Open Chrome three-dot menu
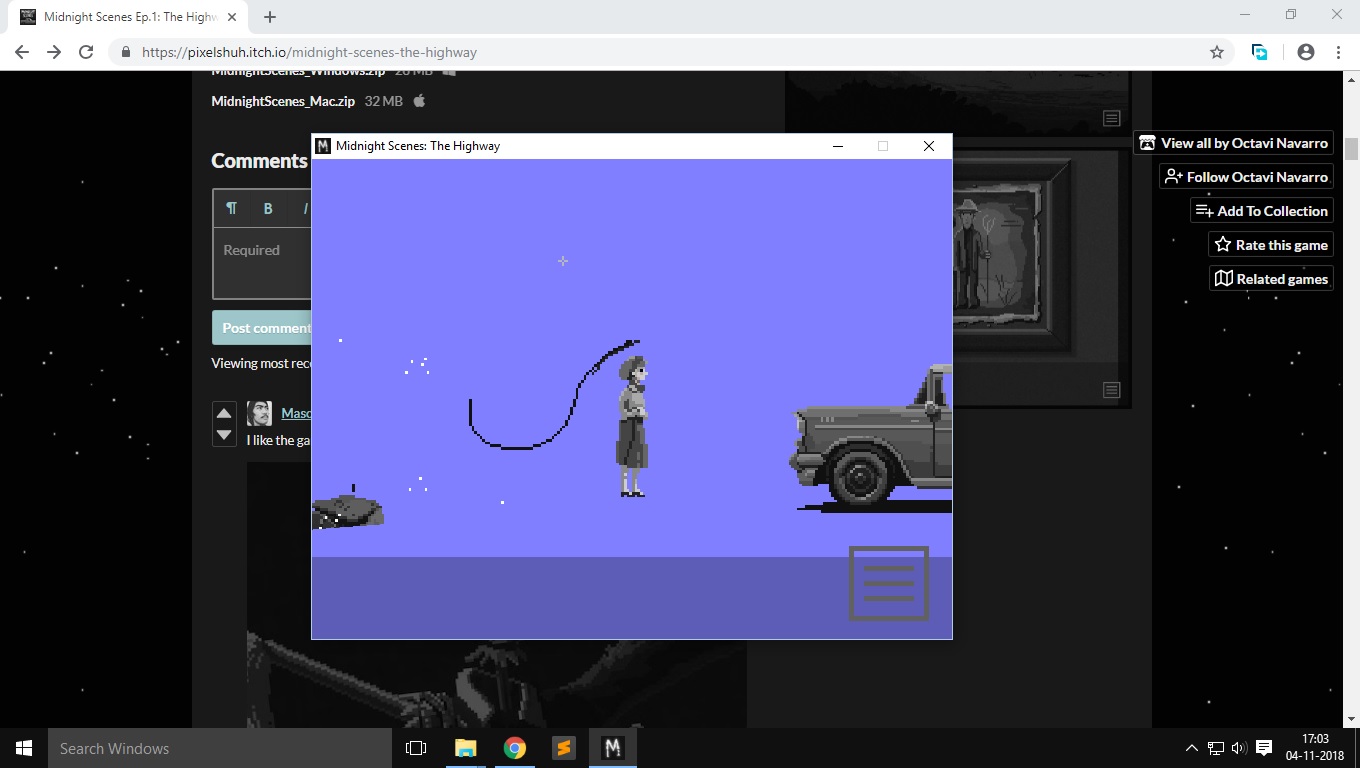Viewport: 1360px width, 768px height. pos(1338,52)
